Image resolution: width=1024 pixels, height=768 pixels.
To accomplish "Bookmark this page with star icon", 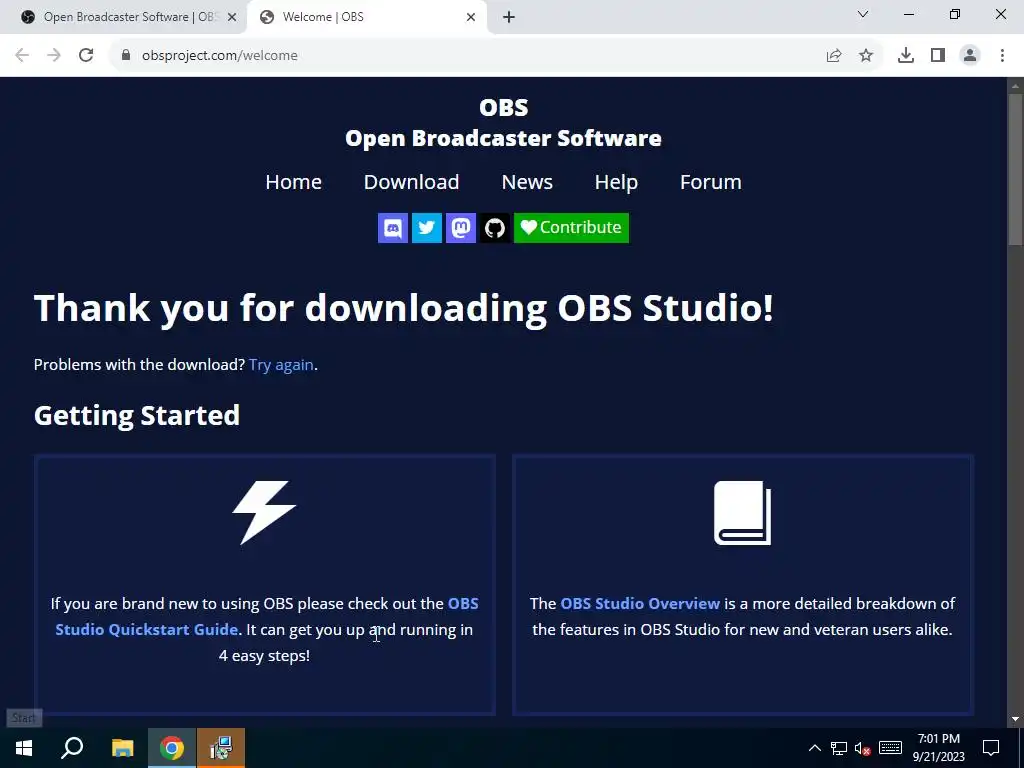I will [x=866, y=56].
